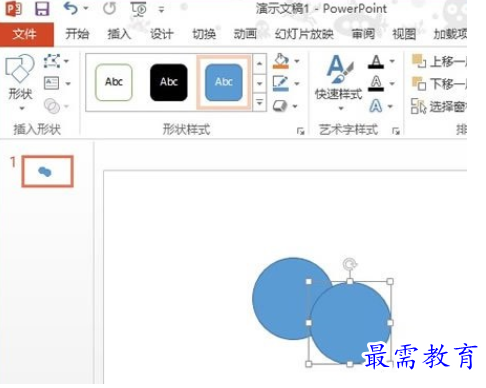Open Customize Quick Access Toolbar dropdown
486x388 pixels.
161,10
